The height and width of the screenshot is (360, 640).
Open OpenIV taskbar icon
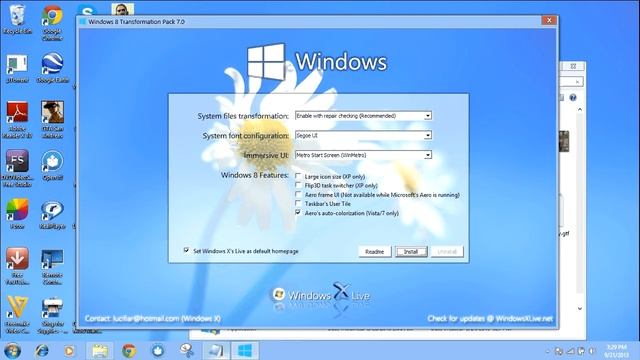click(158, 351)
